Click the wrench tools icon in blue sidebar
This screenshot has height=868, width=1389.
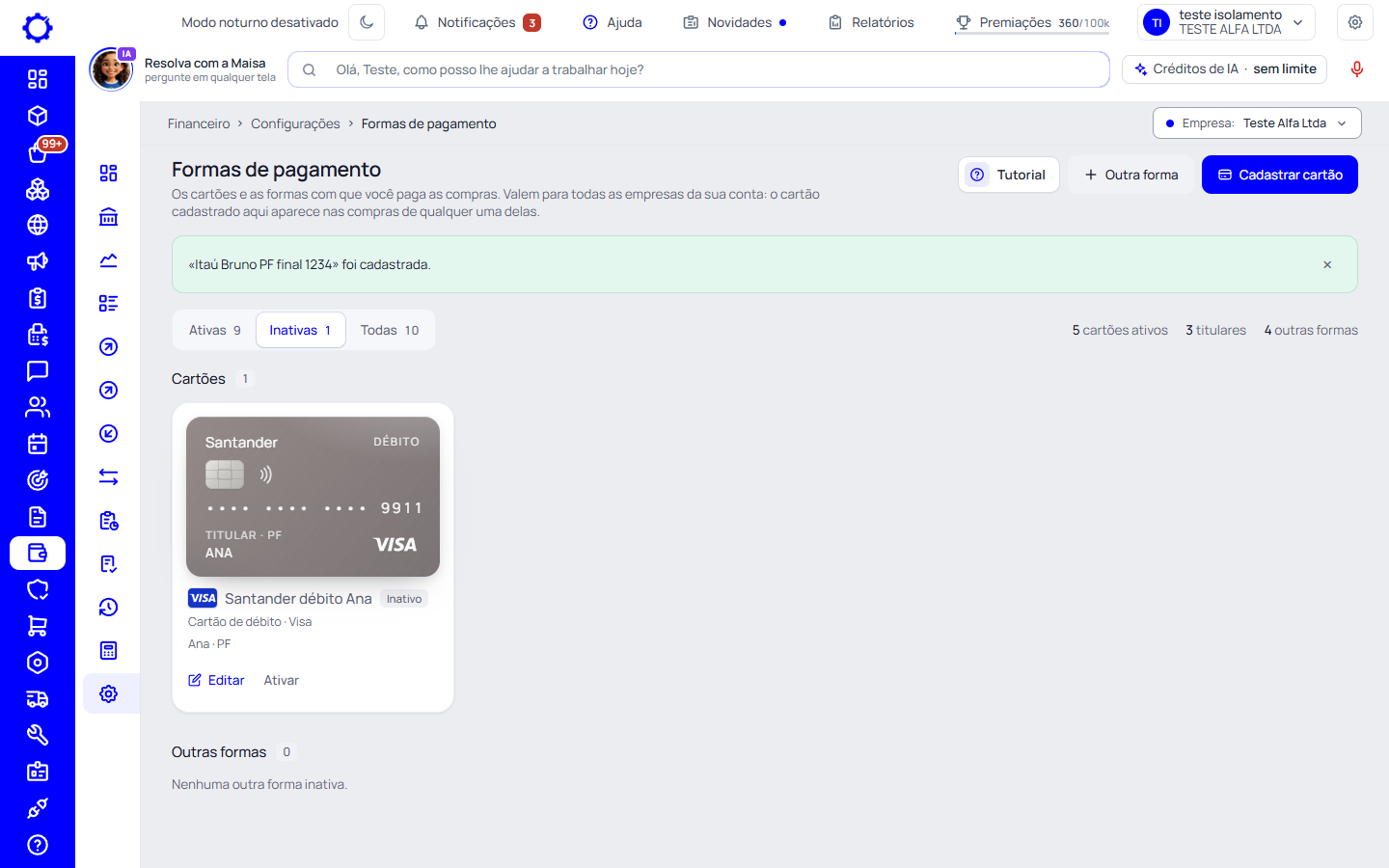pyautogui.click(x=38, y=735)
